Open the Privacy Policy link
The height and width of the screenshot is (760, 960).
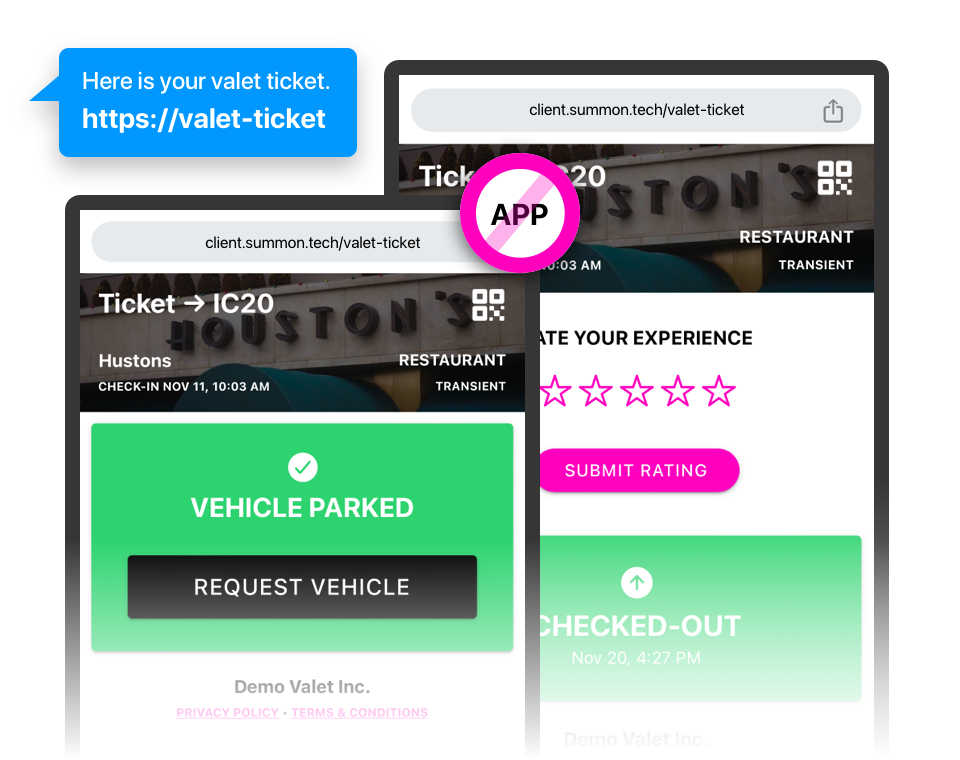click(x=227, y=713)
